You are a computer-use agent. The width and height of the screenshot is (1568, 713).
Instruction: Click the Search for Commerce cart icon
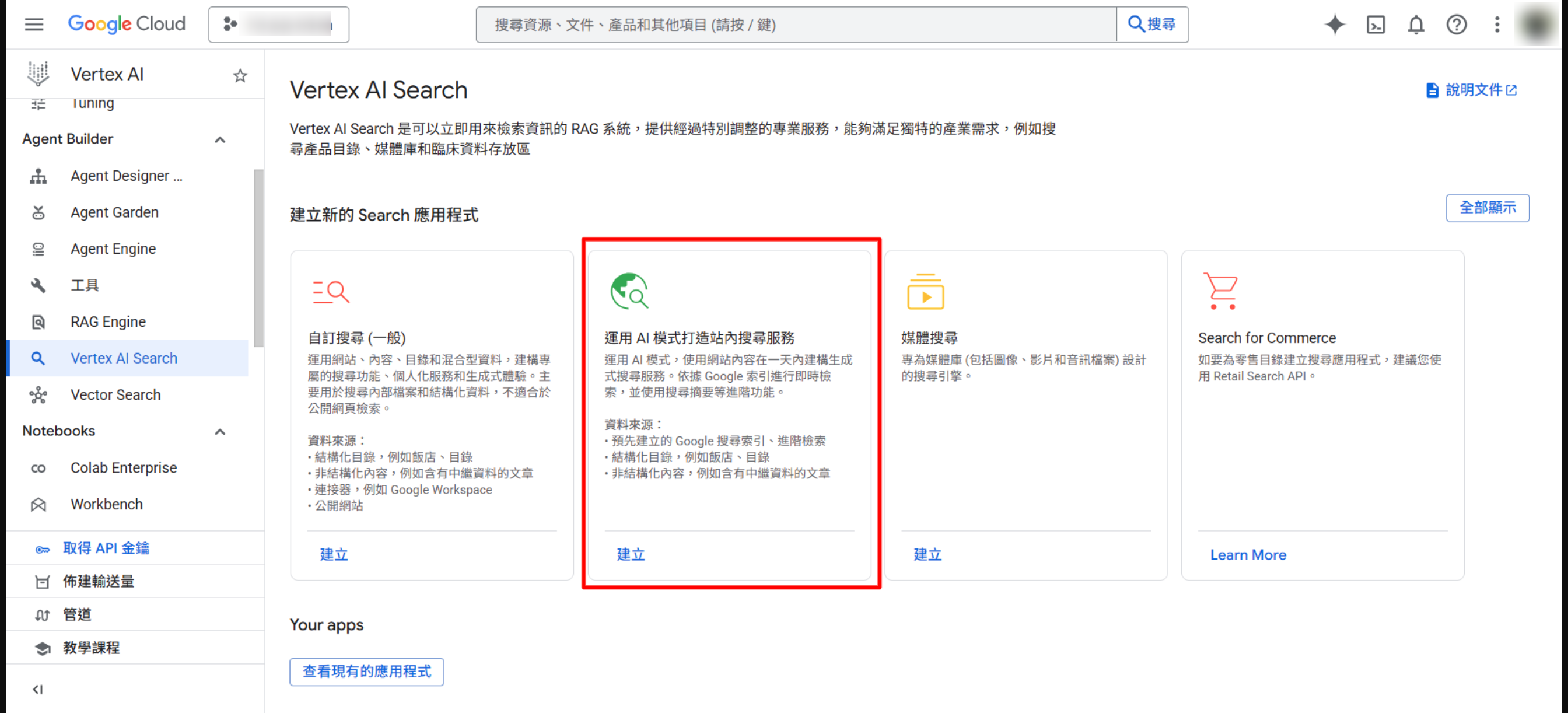pos(1220,291)
